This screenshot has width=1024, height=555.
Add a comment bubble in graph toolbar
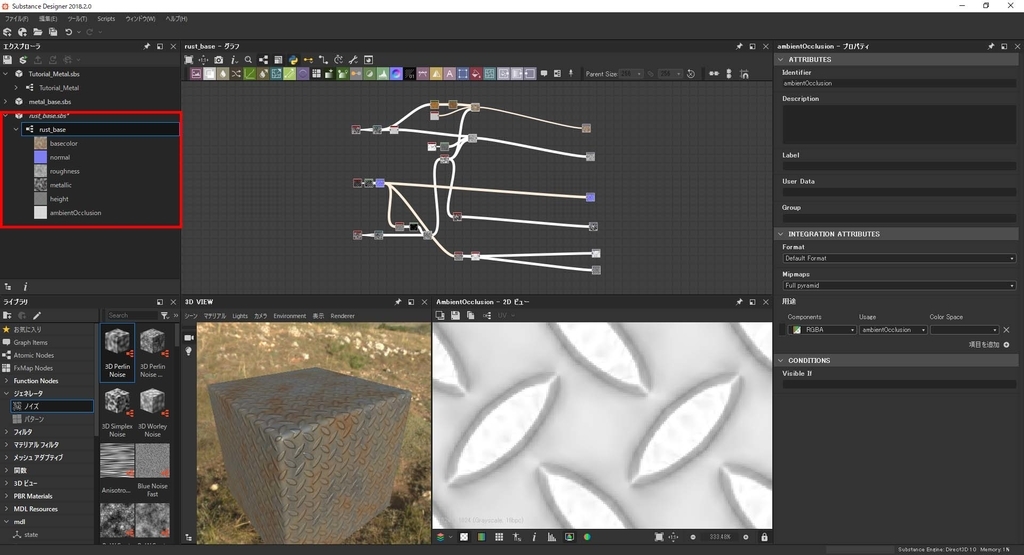tap(543, 74)
